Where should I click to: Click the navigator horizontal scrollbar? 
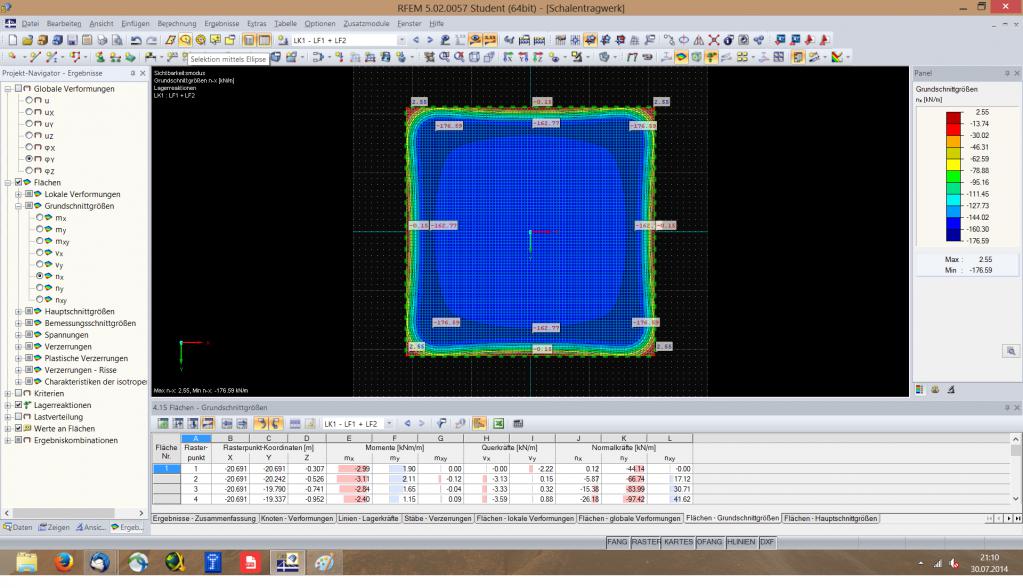[x=74, y=513]
